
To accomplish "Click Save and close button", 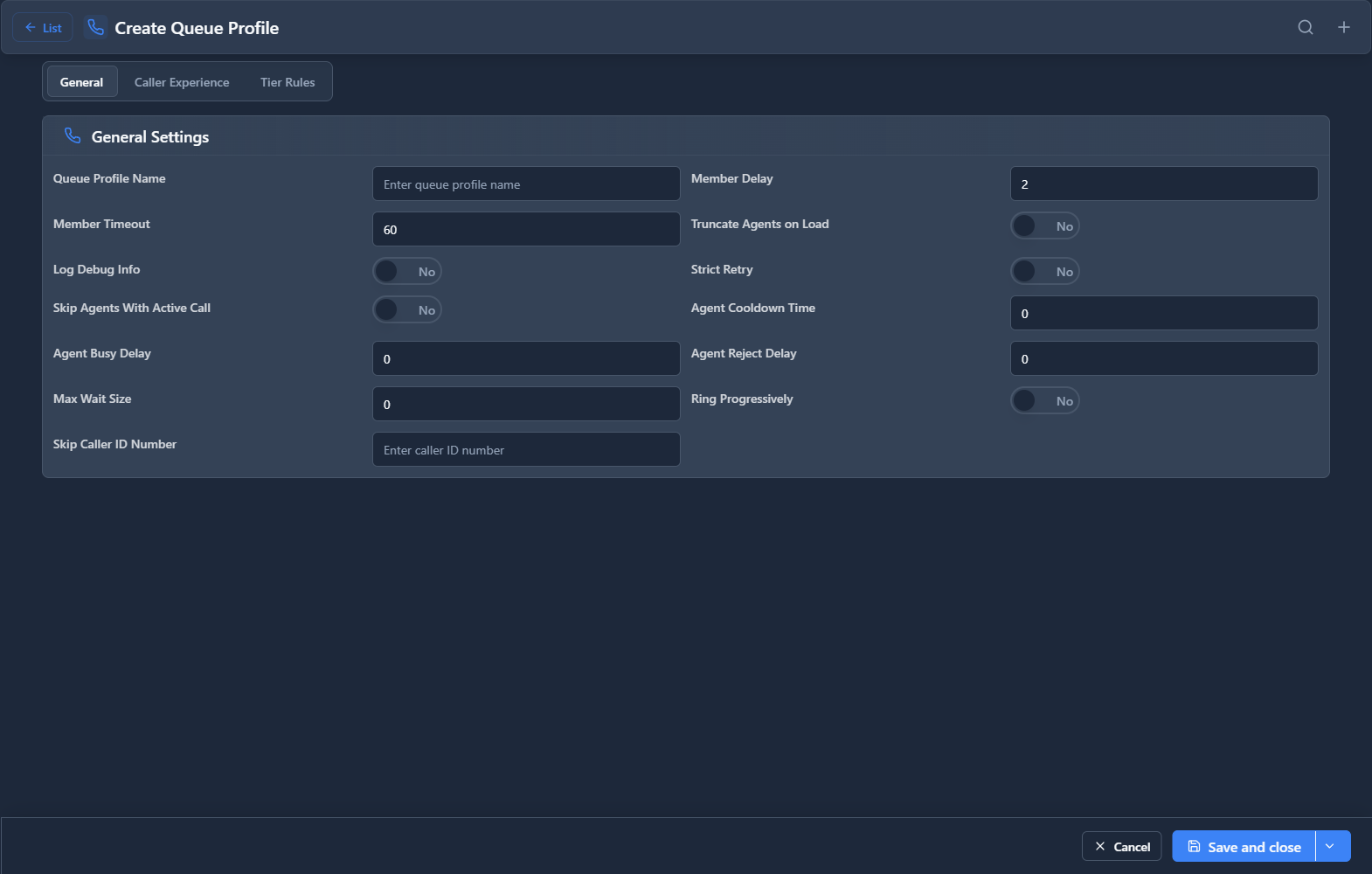I will tap(1244, 846).
